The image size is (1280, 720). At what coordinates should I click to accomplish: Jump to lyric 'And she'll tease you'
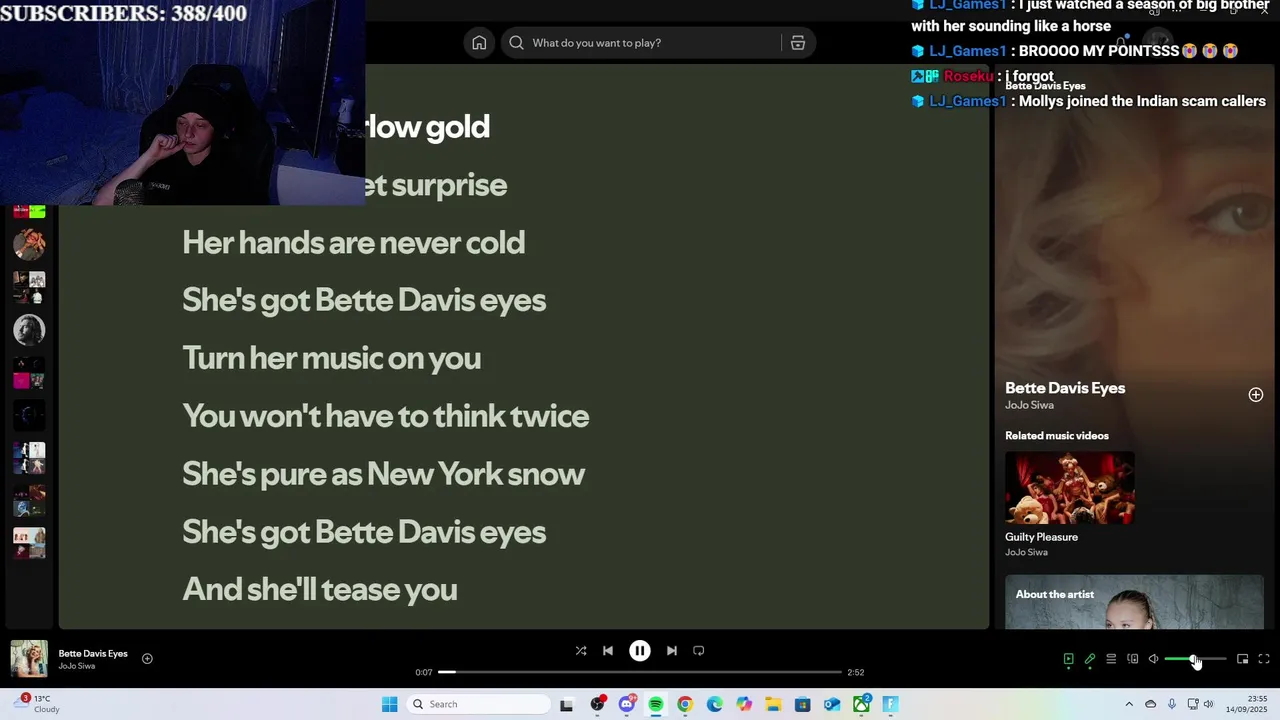(x=319, y=589)
